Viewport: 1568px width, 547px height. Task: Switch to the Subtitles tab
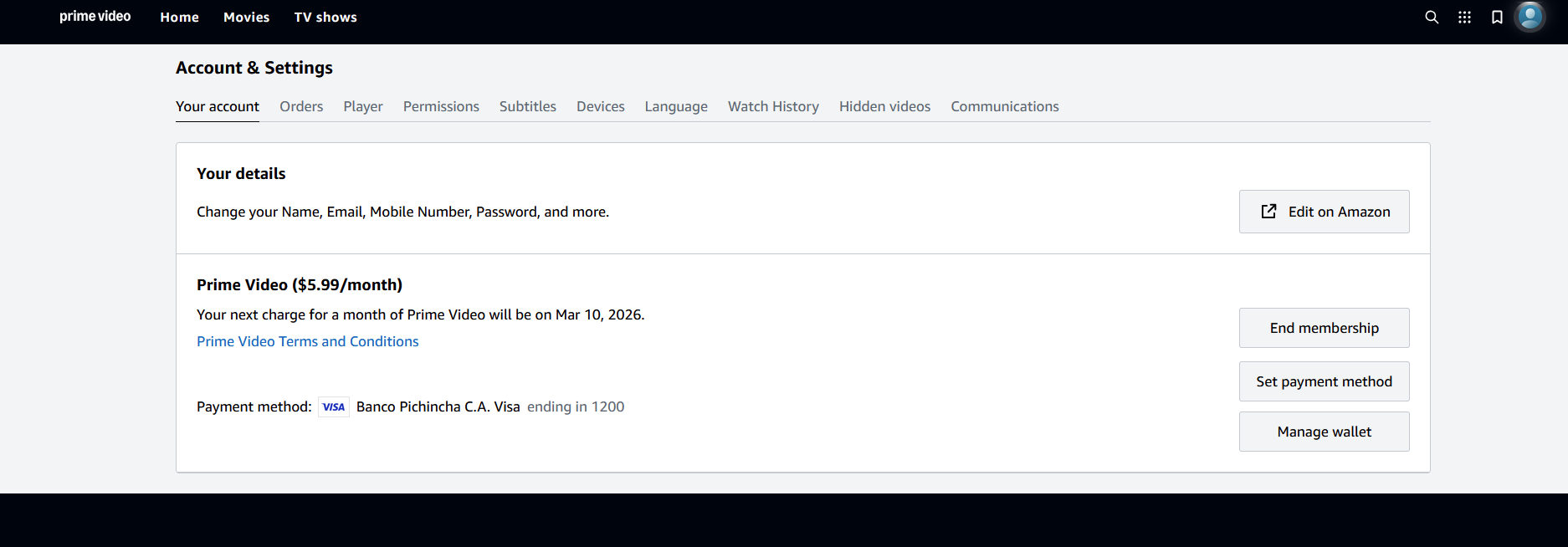click(528, 106)
